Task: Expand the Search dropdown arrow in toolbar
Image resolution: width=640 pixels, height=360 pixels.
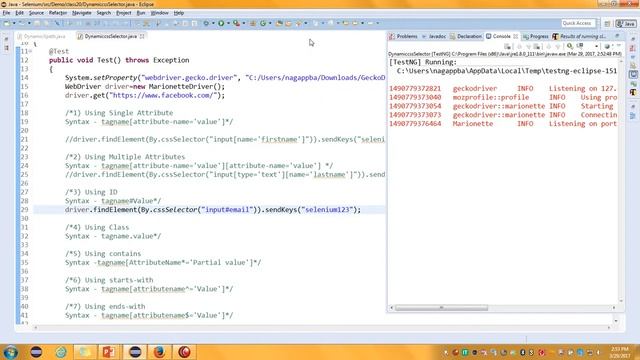Action: 306,23
